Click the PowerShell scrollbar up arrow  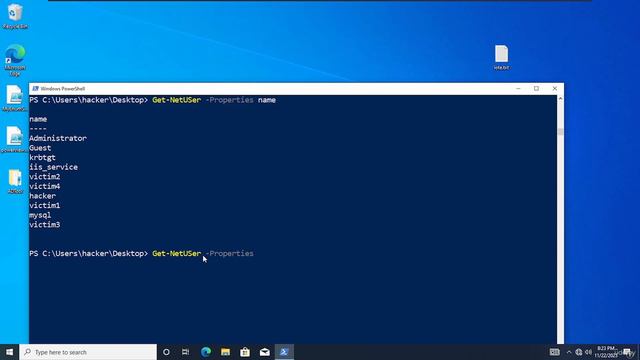tap(560, 99)
